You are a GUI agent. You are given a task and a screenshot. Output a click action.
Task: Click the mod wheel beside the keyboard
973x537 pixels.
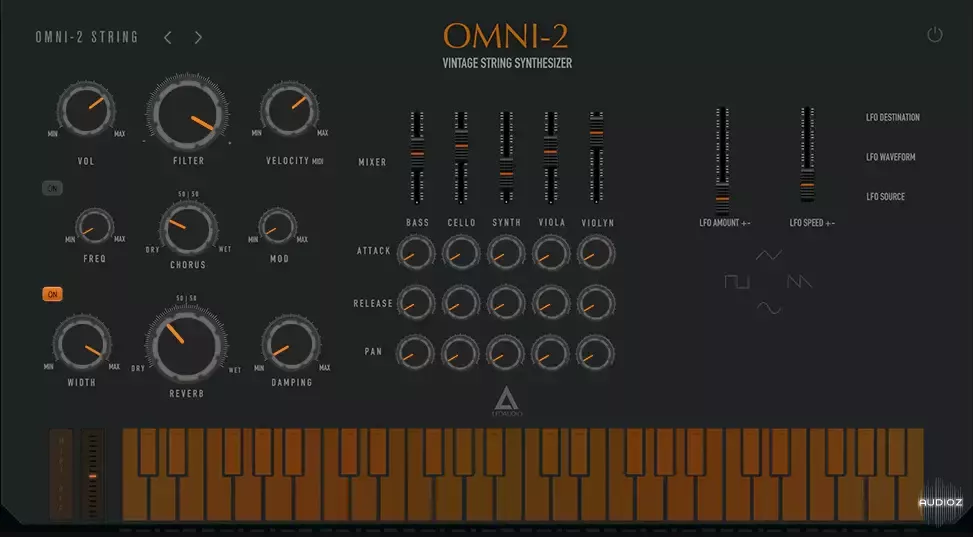click(x=92, y=474)
